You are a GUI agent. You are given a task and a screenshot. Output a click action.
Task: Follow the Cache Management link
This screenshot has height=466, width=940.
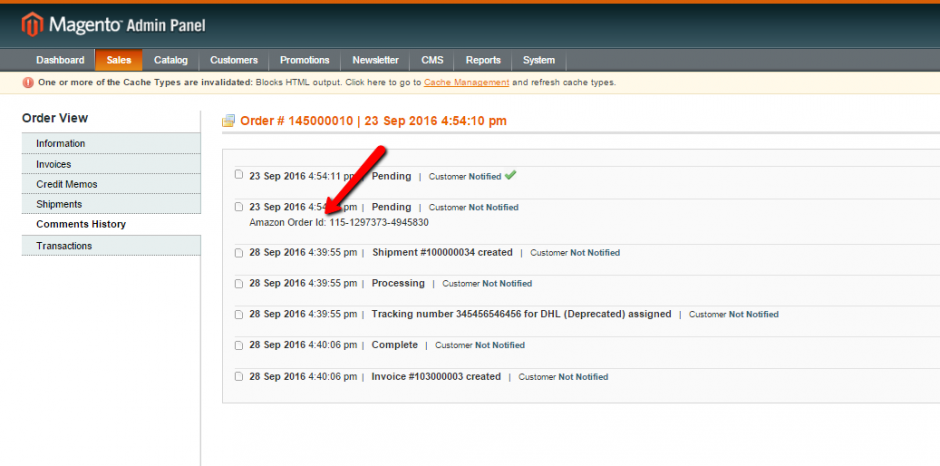(x=466, y=82)
